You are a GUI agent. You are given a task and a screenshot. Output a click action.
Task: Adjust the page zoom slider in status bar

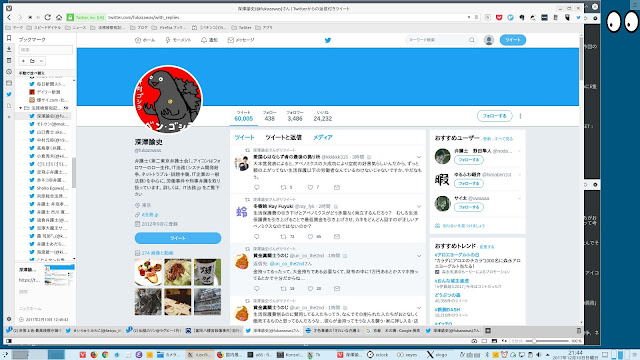(547, 341)
